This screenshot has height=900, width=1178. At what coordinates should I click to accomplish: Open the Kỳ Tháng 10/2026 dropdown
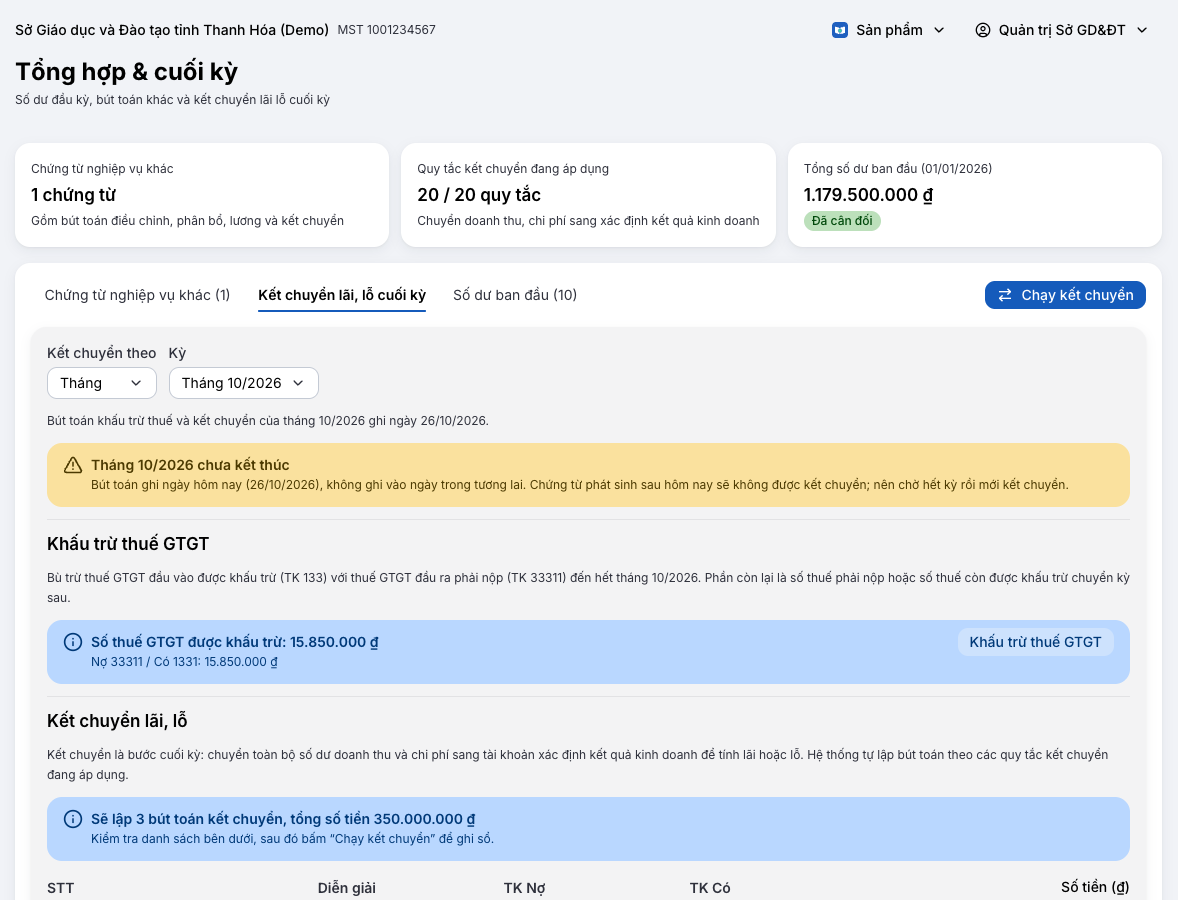pos(243,383)
